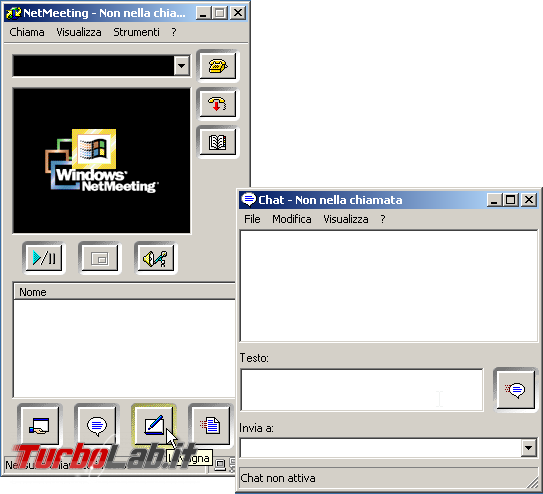Minimize the NetMeeting window
The width and height of the screenshot is (543, 494).
(x=203, y=13)
